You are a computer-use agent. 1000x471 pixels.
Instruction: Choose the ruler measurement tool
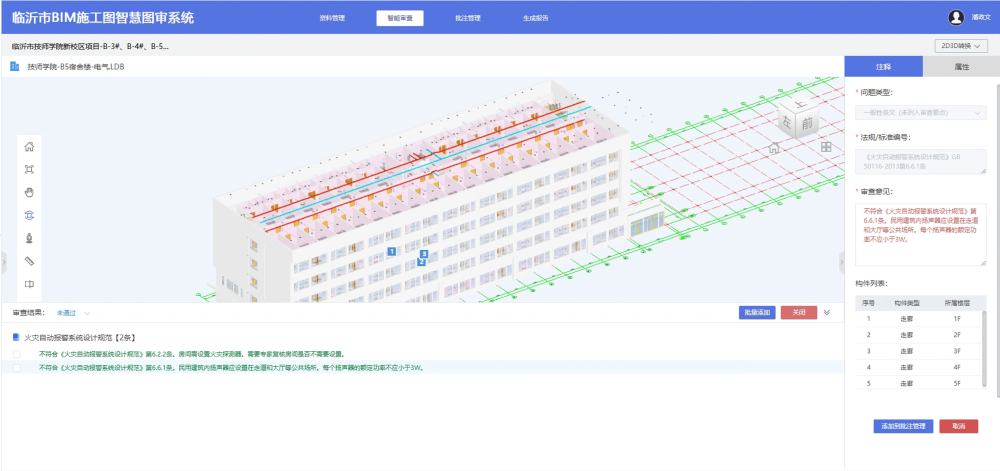[29, 261]
